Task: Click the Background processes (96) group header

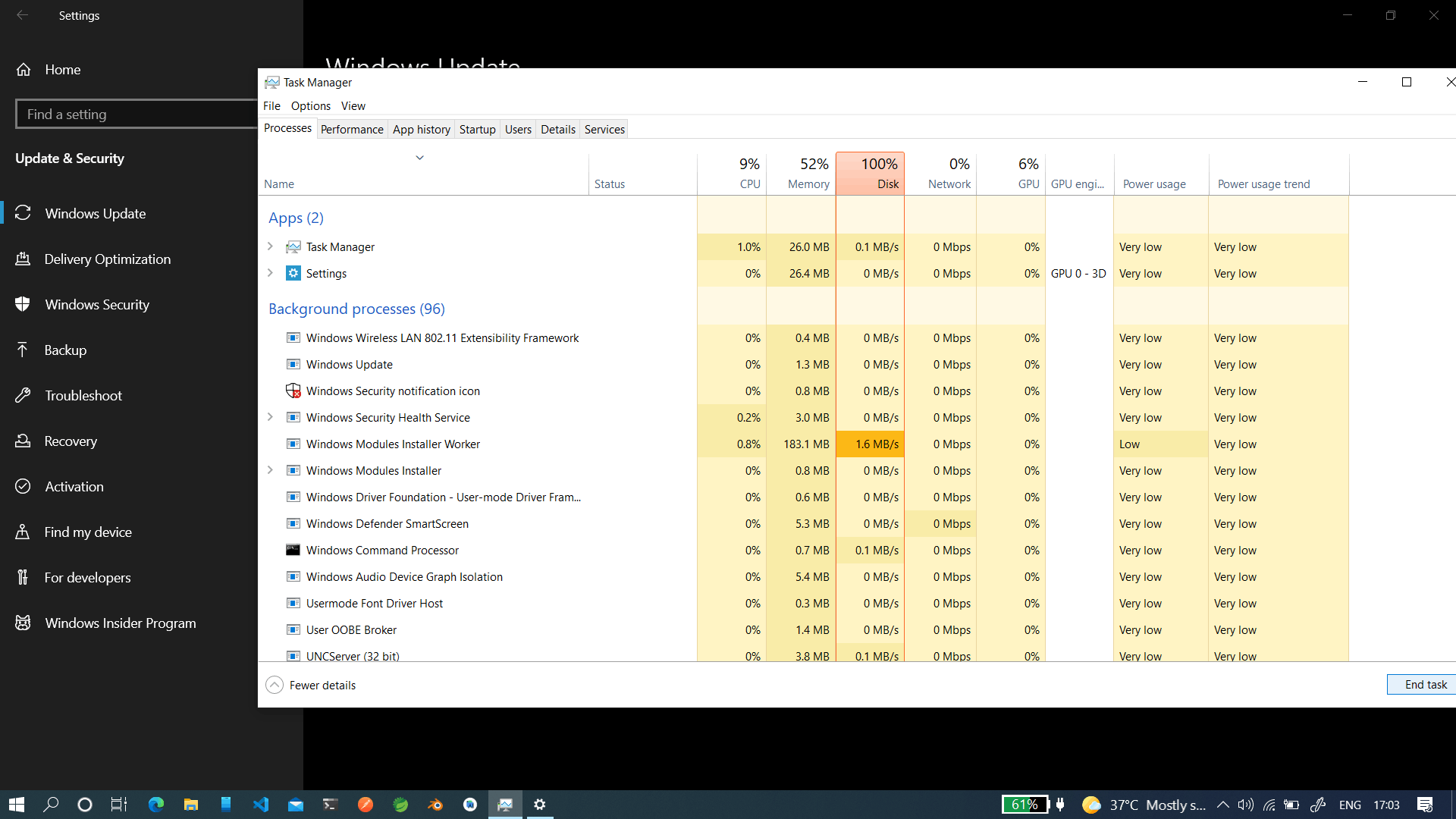Action: coord(356,309)
